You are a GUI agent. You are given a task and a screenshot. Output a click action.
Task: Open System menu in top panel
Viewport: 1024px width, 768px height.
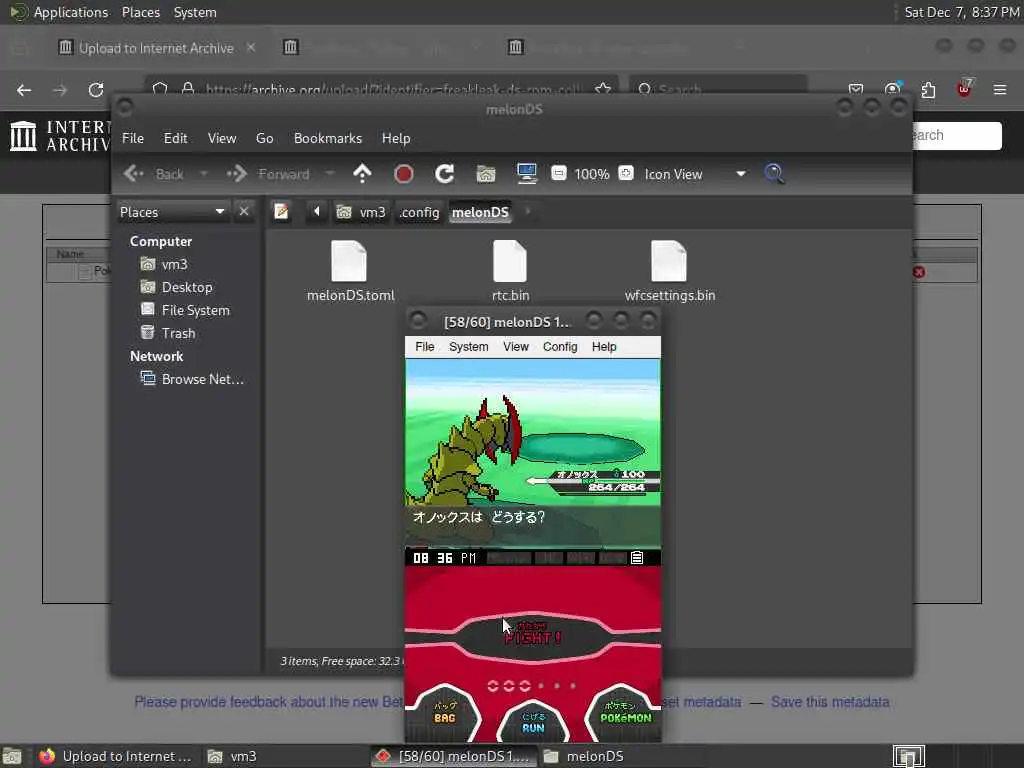tap(195, 12)
